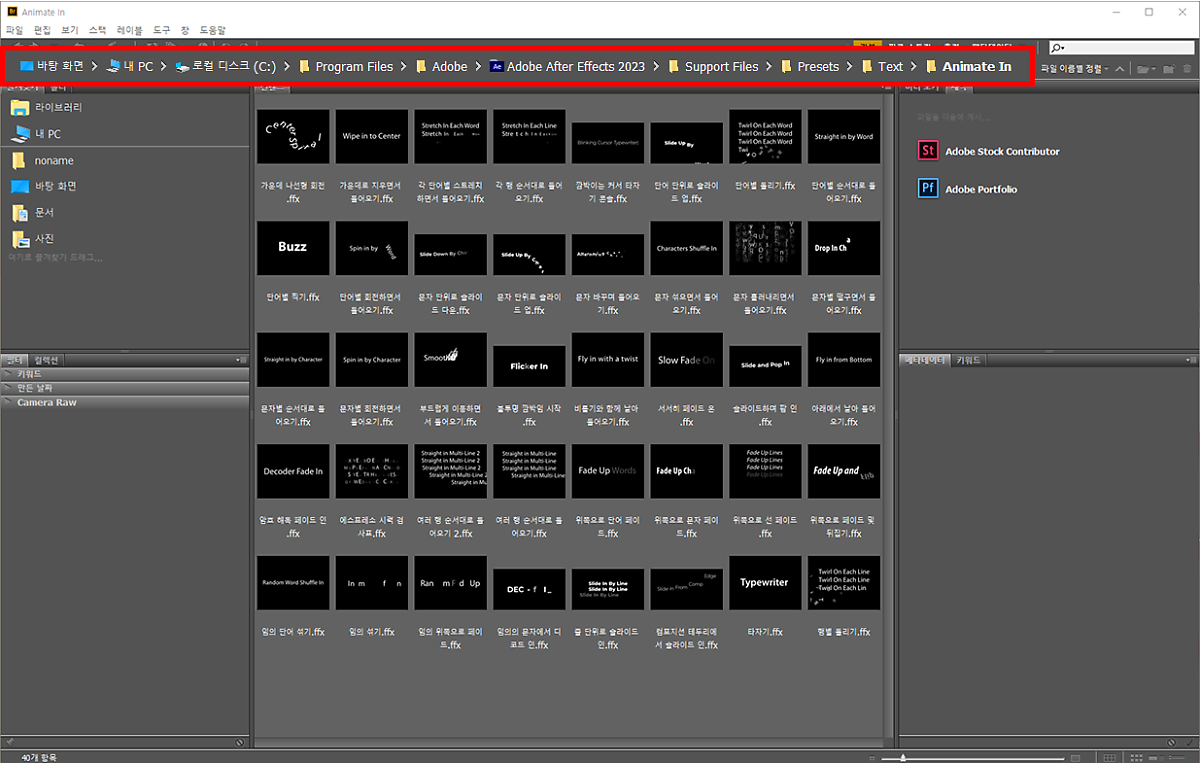
Task: Click the larger thumbnail size icon
Action: pyautogui.click(x=1073, y=757)
